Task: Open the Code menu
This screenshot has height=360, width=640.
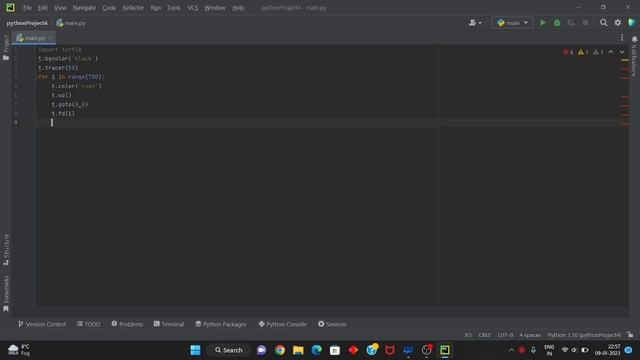Action: point(109,8)
